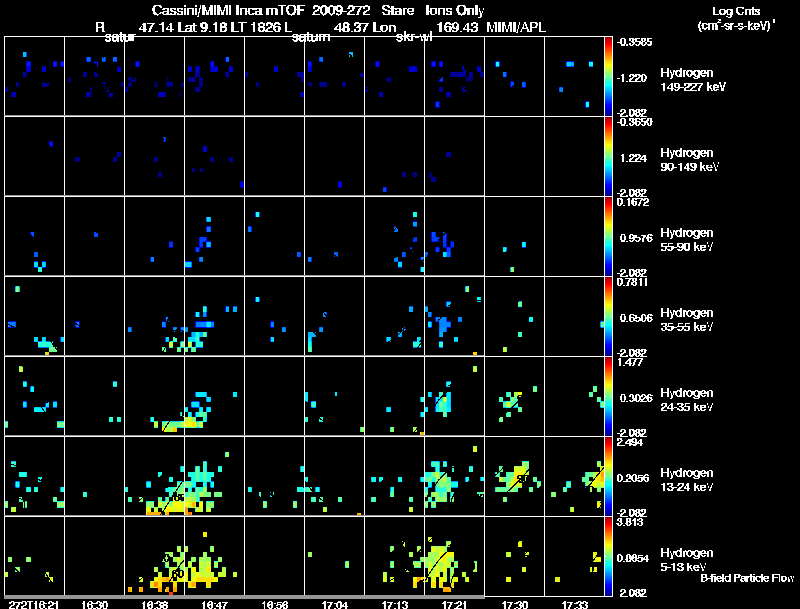Click the 2.494 colorbar maximum value

pos(630,442)
